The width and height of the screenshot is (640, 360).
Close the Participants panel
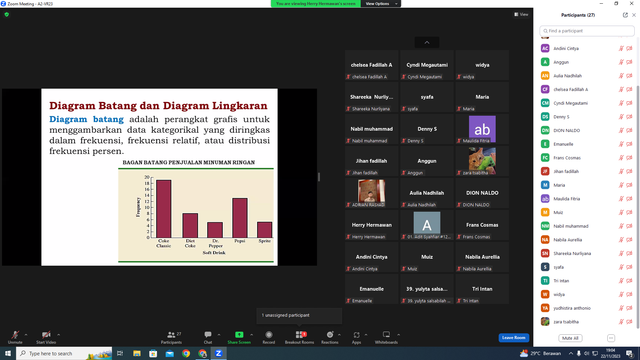pyautogui.click(x=634, y=15)
